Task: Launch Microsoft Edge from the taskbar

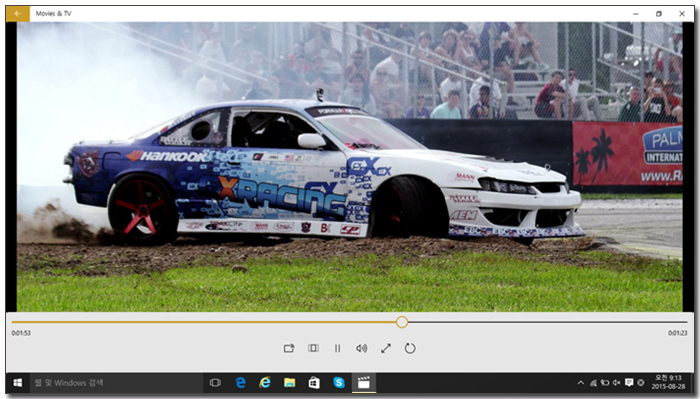Action: coord(241,383)
